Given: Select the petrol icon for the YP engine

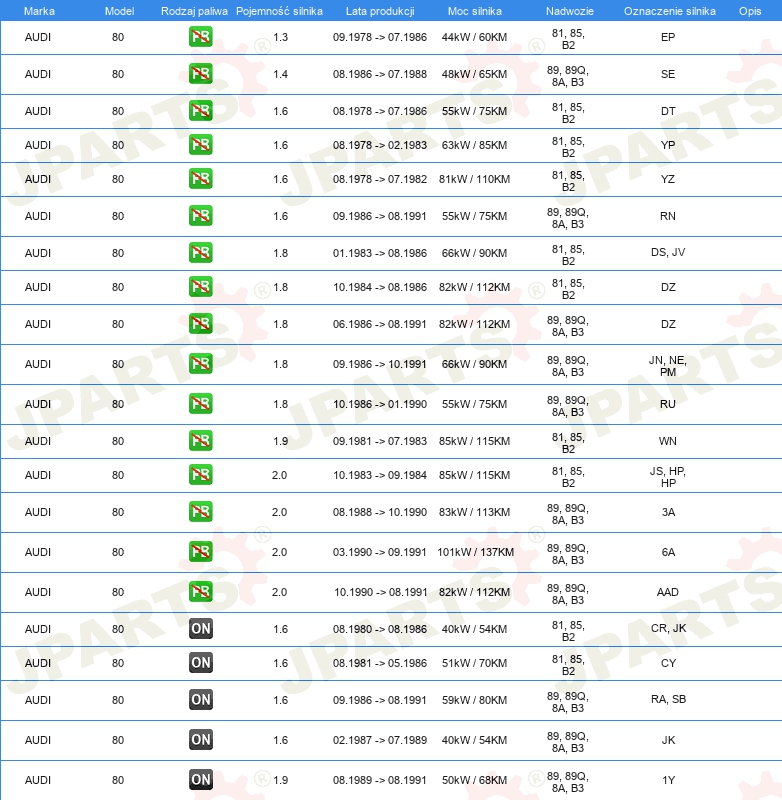Looking at the screenshot, I should [x=200, y=145].
